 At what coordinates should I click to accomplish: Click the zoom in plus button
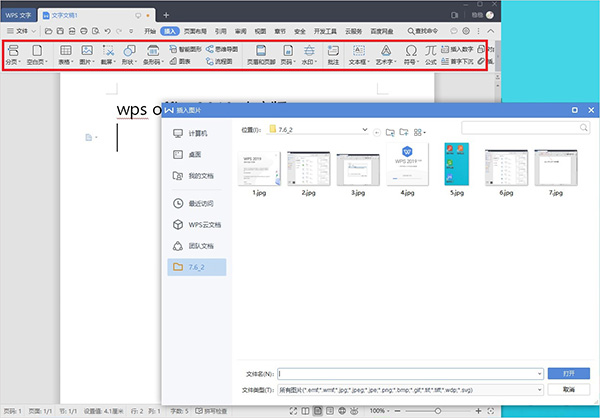pyautogui.click(x=478, y=411)
